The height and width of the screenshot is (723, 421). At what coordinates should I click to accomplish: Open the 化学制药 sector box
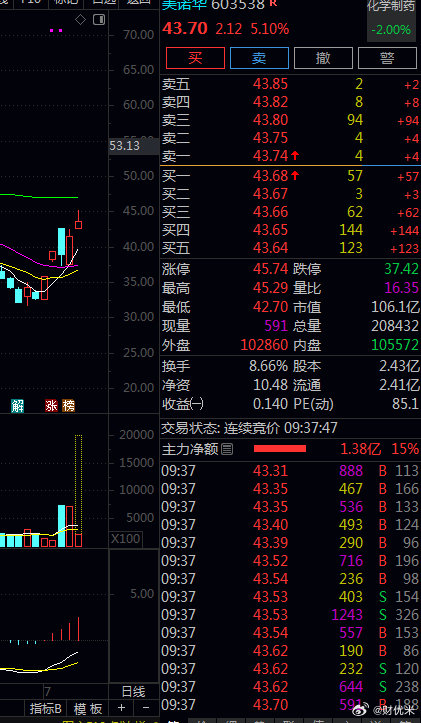tap(391, 19)
